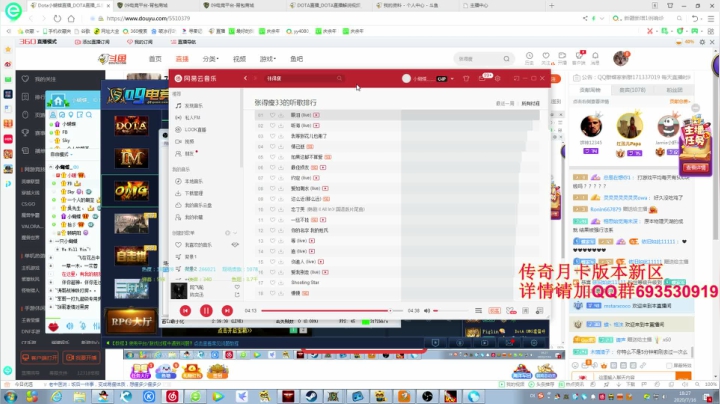Screen dimensions: 720x404
Task: Tick the 屏蔽特效 checkbox in Douyu chat
Action: (x=669, y=366)
